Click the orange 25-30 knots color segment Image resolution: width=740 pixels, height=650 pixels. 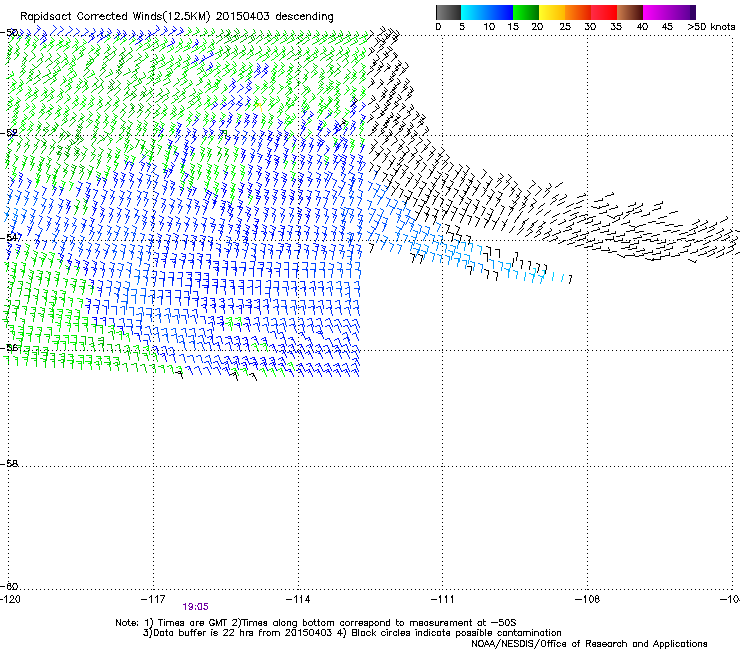point(578,12)
